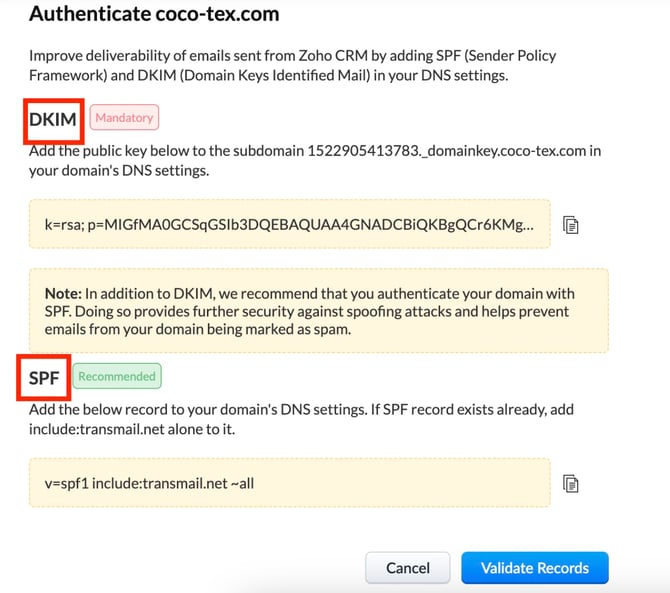
Task: Copy the SPF record icon
Action: 570,484
